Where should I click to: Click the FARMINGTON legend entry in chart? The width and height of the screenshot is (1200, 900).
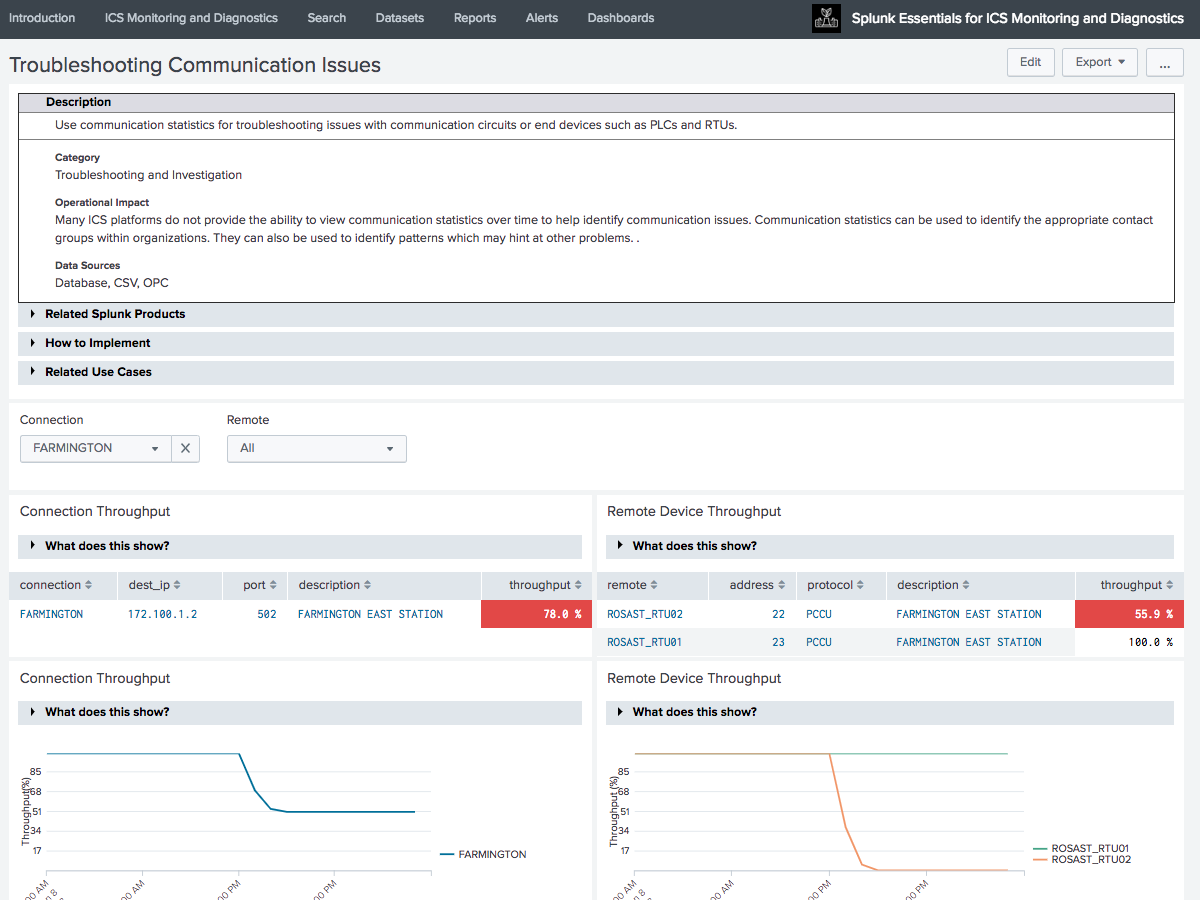click(x=491, y=854)
